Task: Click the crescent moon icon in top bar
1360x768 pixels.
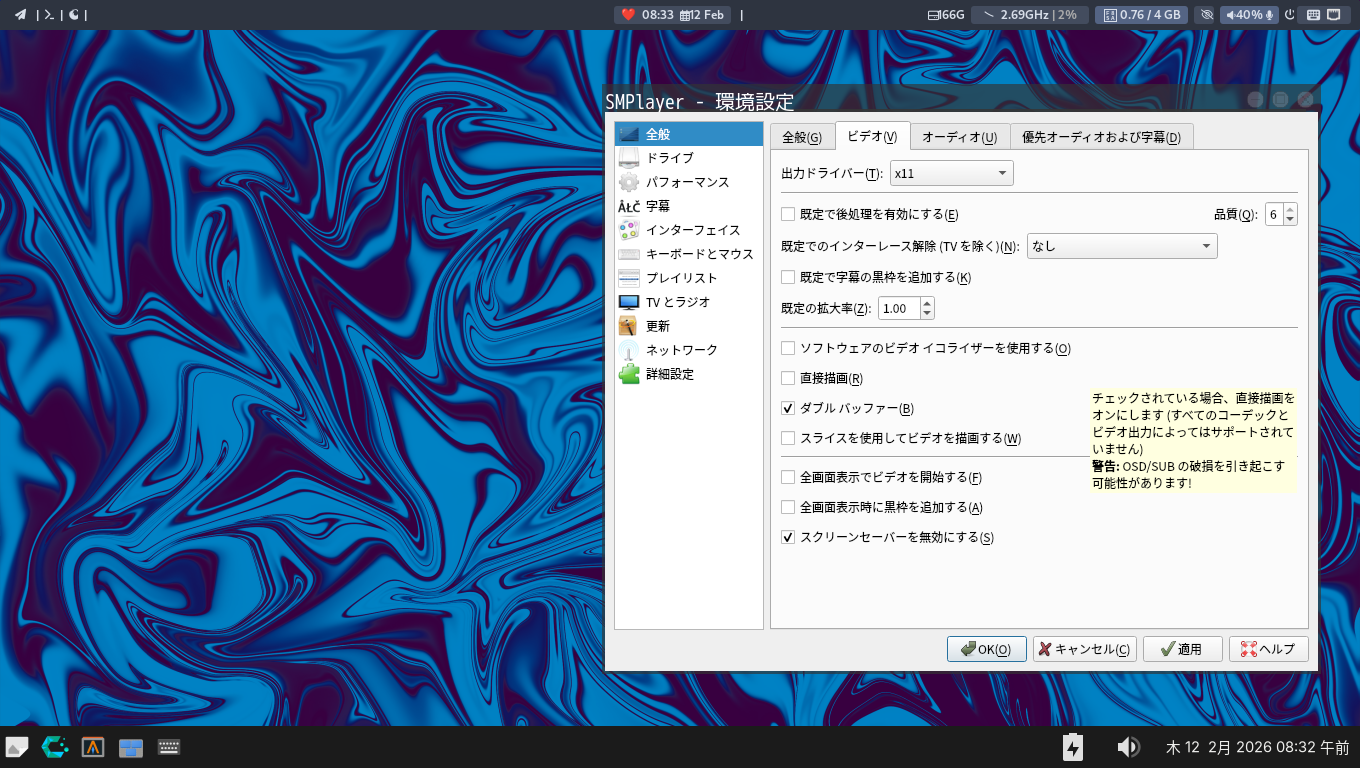Action: pyautogui.click(x=74, y=14)
